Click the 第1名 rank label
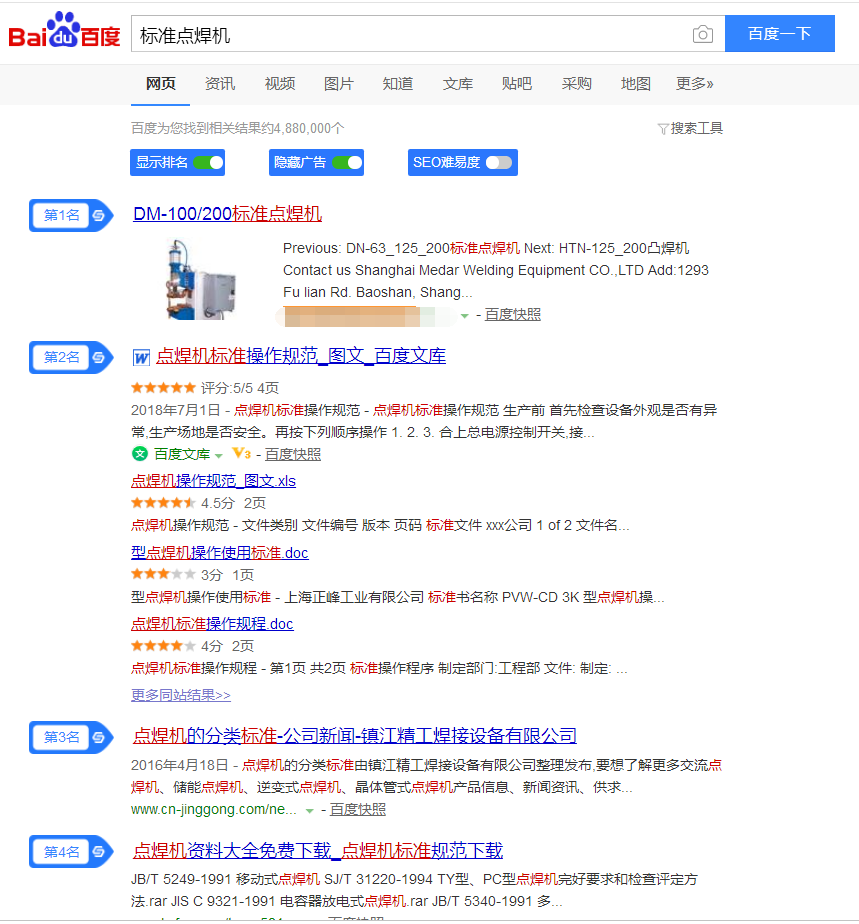The width and height of the screenshot is (859, 924). [x=62, y=215]
